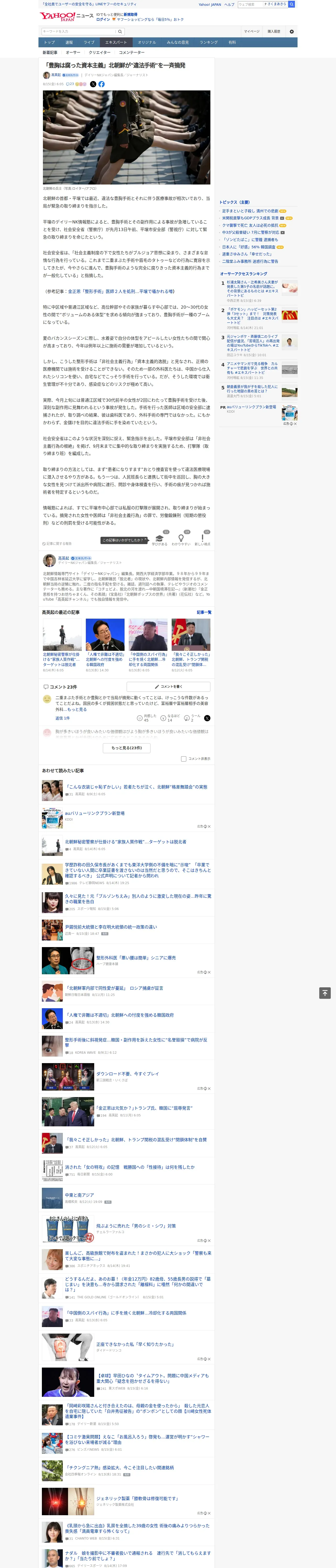Select the クリエイター sub-menu item
336x1568 pixels.
pos(99,52)
